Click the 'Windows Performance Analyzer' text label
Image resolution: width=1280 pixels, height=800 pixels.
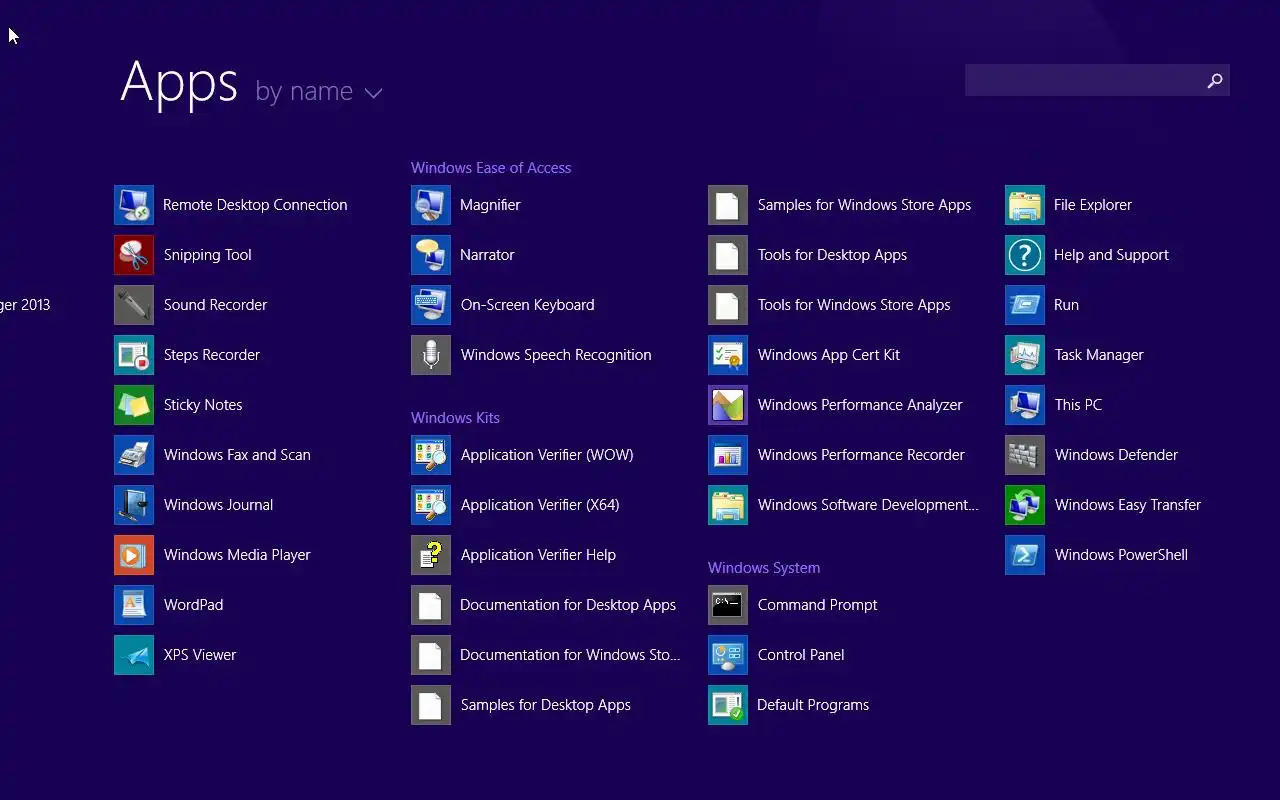click(860, 405)
